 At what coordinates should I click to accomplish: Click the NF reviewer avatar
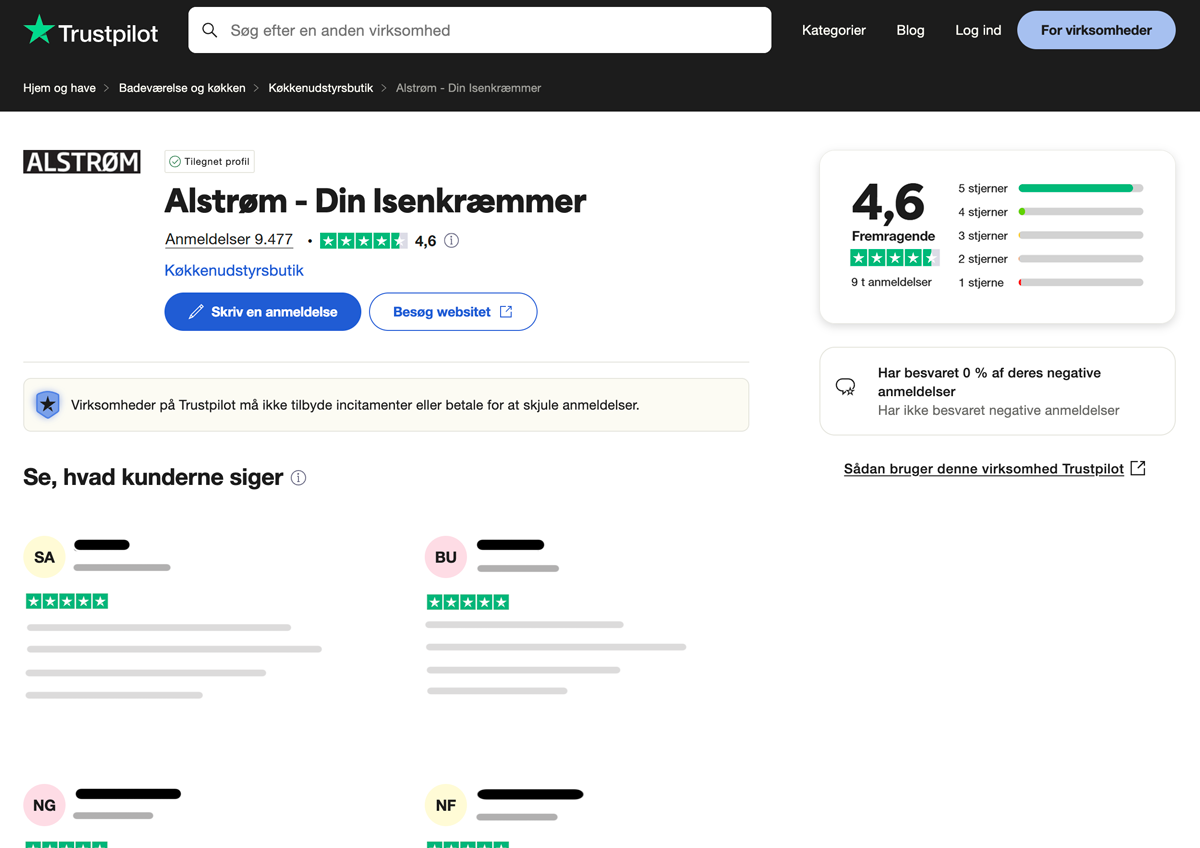point(446,805)
